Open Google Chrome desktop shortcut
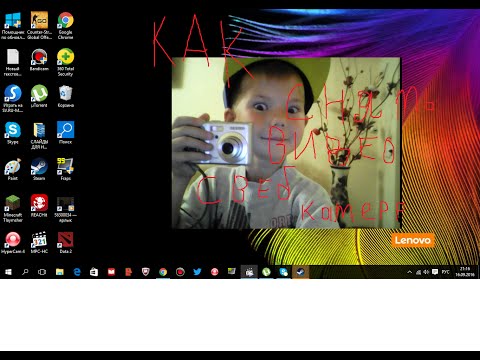Screen dimensions: 480x360 click(66, 25)
